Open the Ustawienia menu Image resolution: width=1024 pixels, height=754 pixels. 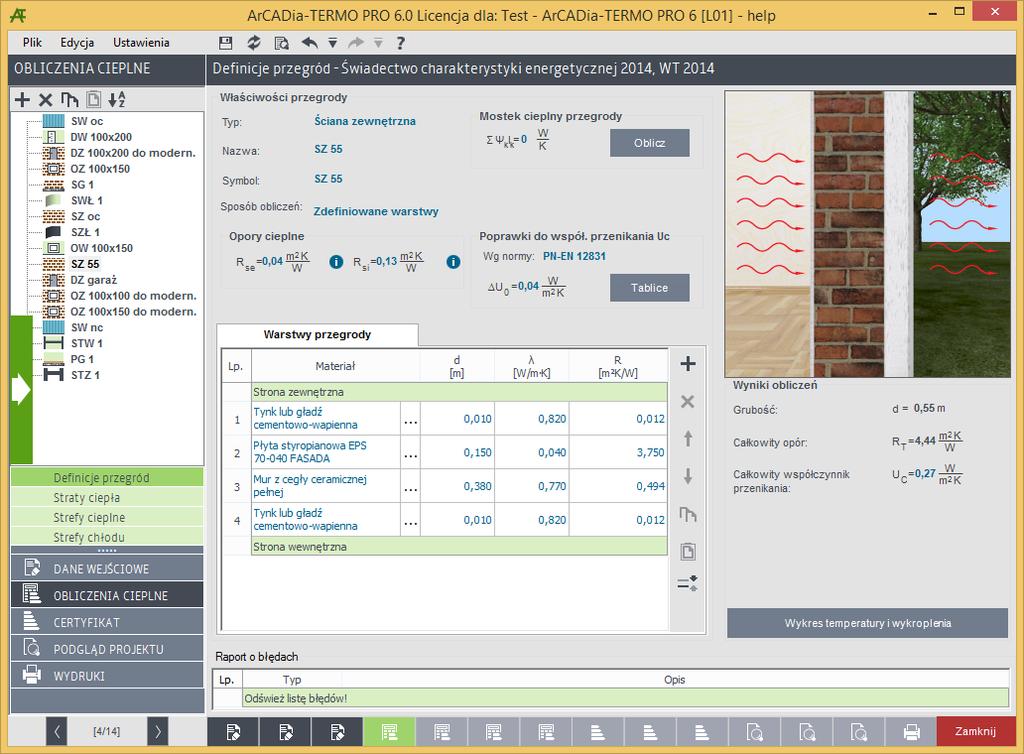click(x=141, y=42)
